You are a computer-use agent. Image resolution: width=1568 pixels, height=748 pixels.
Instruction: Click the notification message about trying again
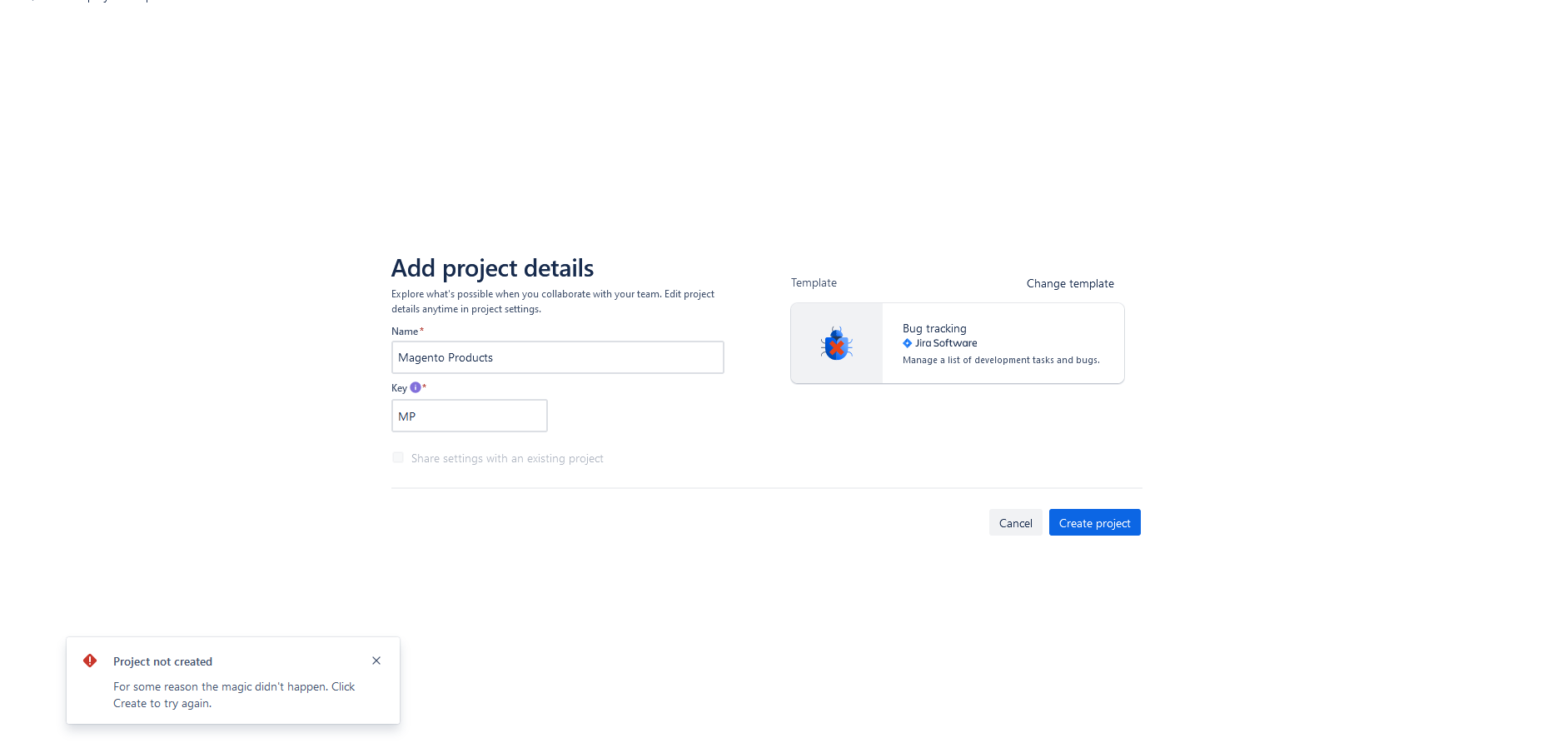coord(234,695)
